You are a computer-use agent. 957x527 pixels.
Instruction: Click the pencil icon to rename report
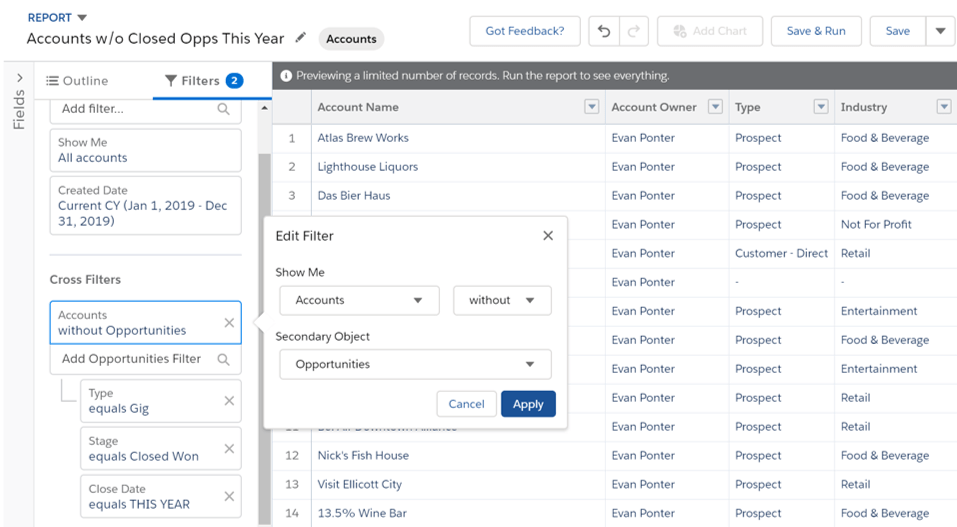click(x=301, y=38)
